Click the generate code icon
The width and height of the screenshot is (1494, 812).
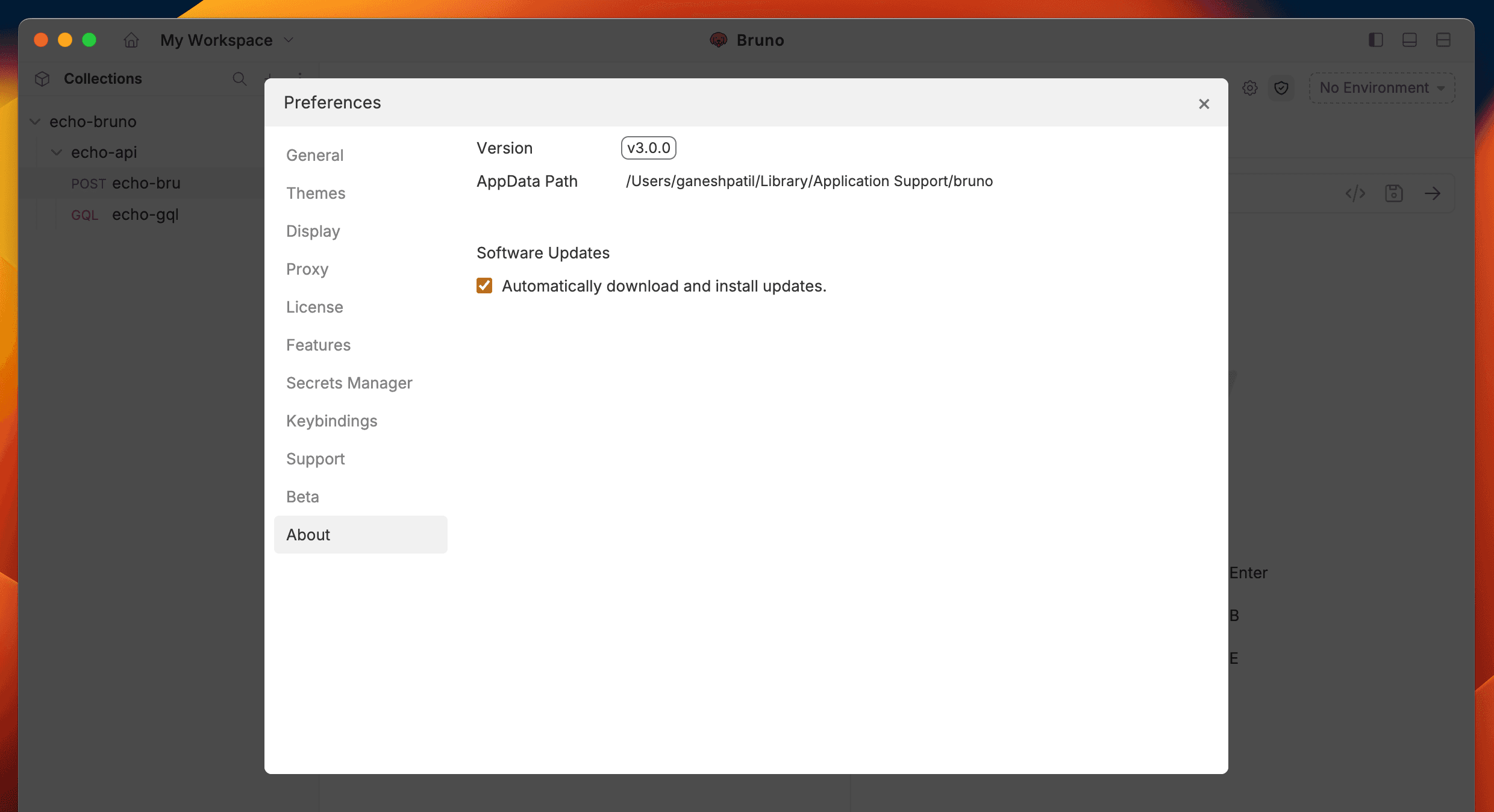pyautogui.click(x=1355, y=193)
